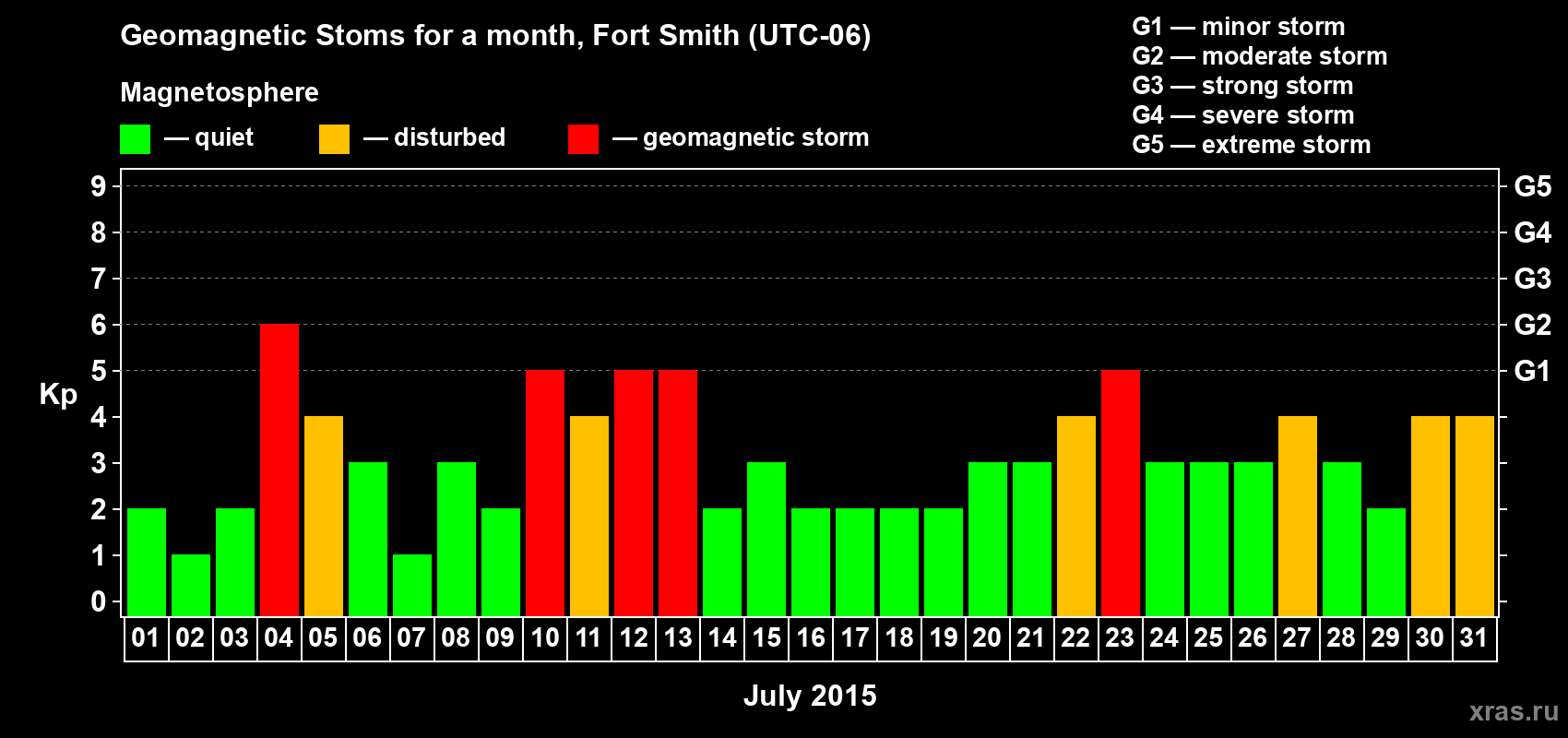The height and width of the screenshot is (738, 1568).
Task: Click the red bar for July 23
Action: [1121, 493]
